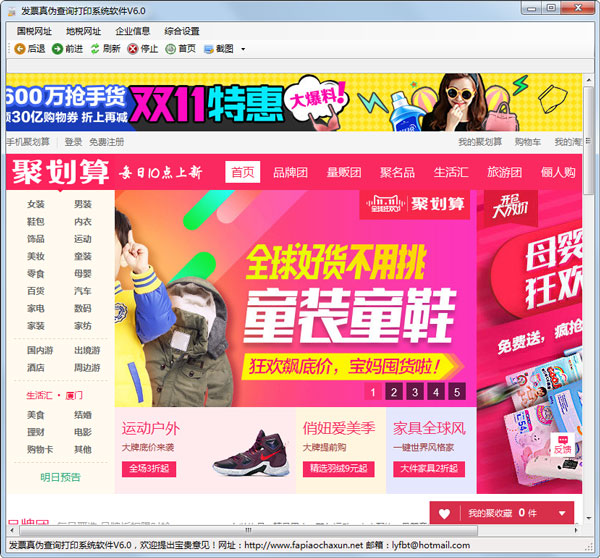This screenshot has width=600, height=558.
Task: Open the 我的聚划算 link
Action: pos(480,142)
